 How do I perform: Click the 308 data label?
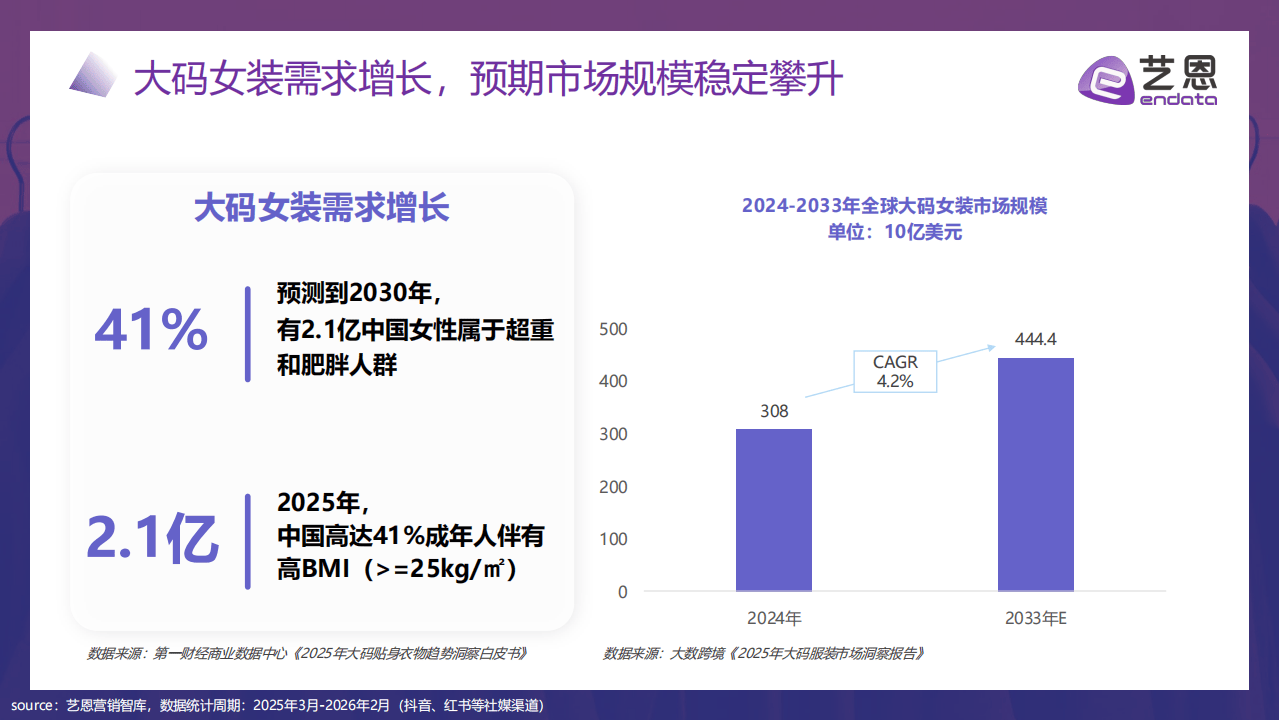(x=774, y=411)
